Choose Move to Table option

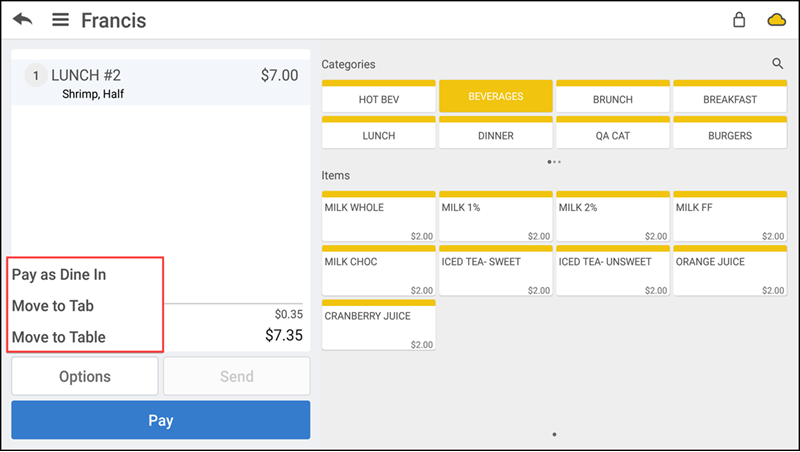pyautogui.click(x=59, y=337)
